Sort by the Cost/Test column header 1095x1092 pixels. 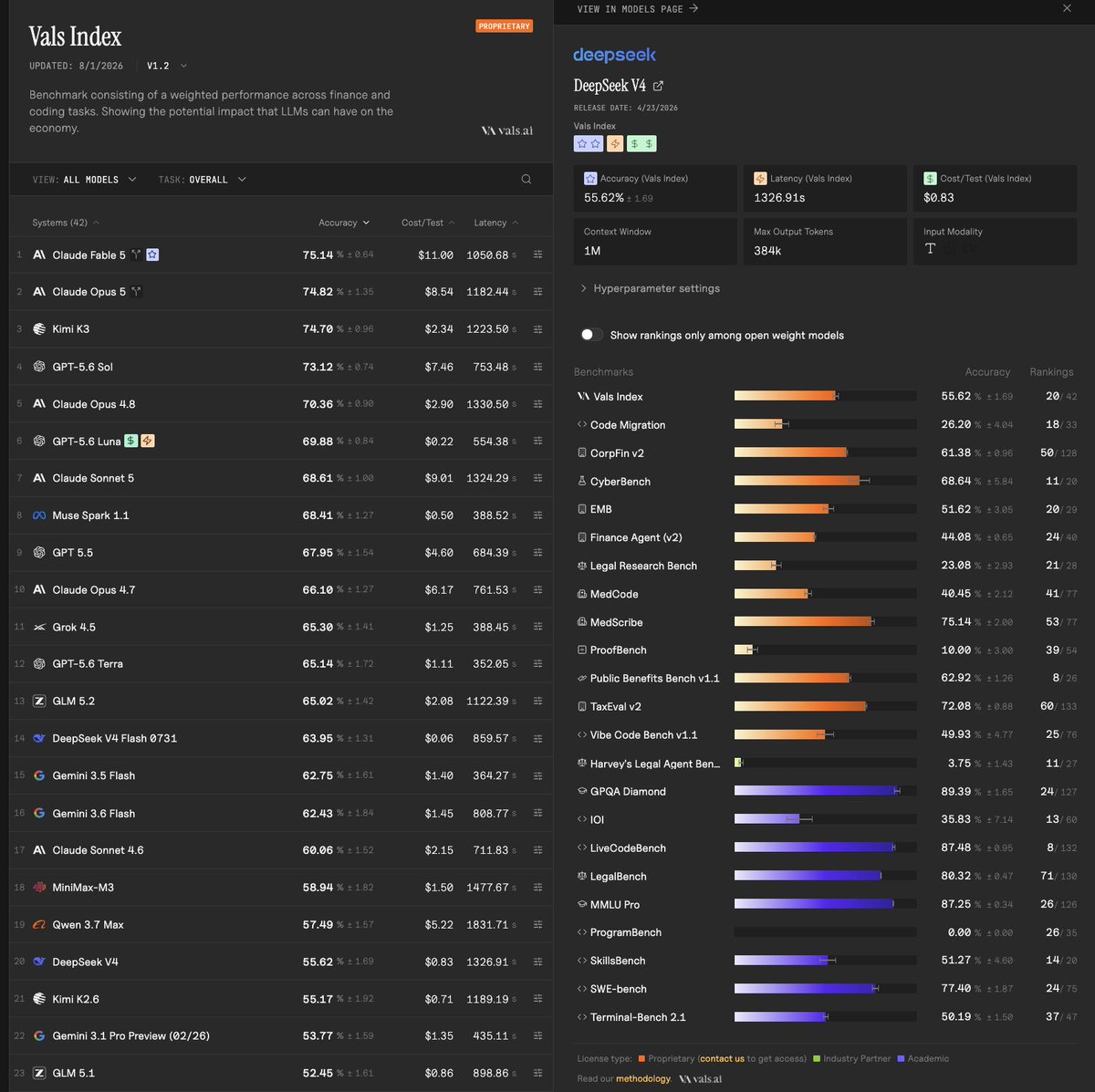[x=428, y=223]
